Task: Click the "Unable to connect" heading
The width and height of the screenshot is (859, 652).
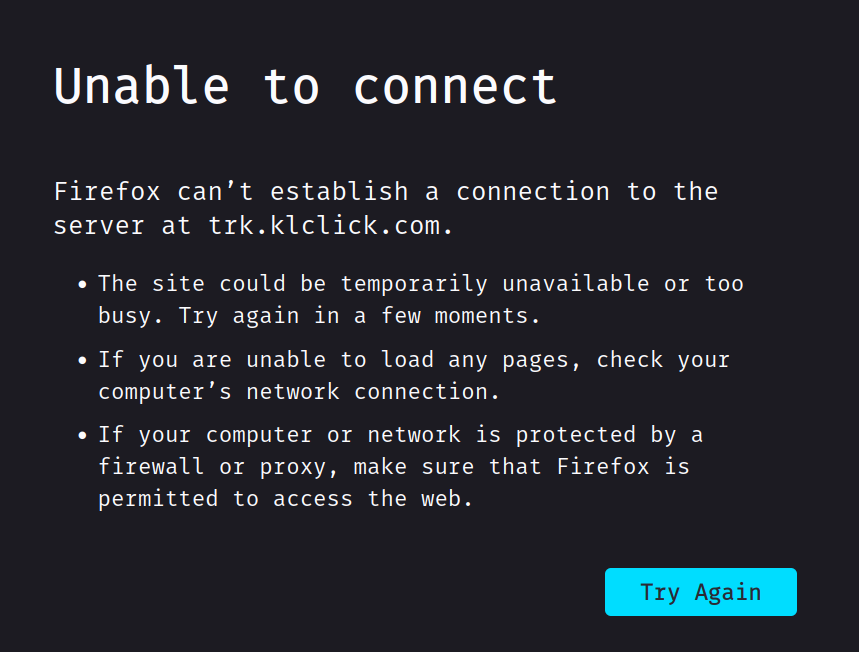Action: 305,87
